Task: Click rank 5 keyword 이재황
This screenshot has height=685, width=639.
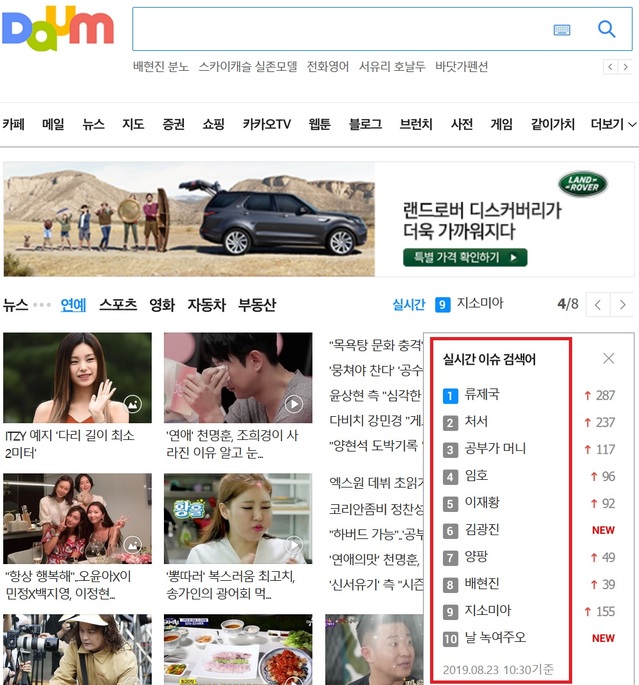Action: click(482, 502)
